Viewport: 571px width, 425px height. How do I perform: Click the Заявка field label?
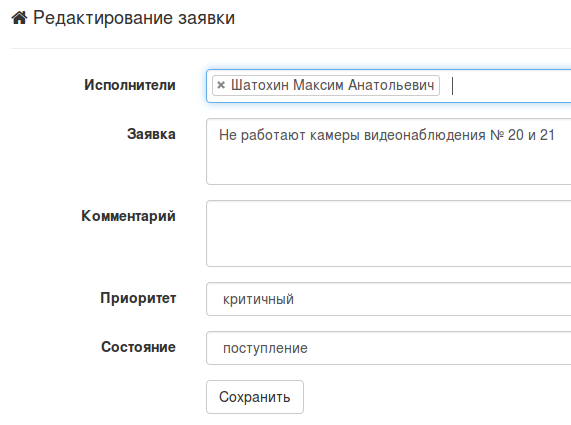coord(151,134)
